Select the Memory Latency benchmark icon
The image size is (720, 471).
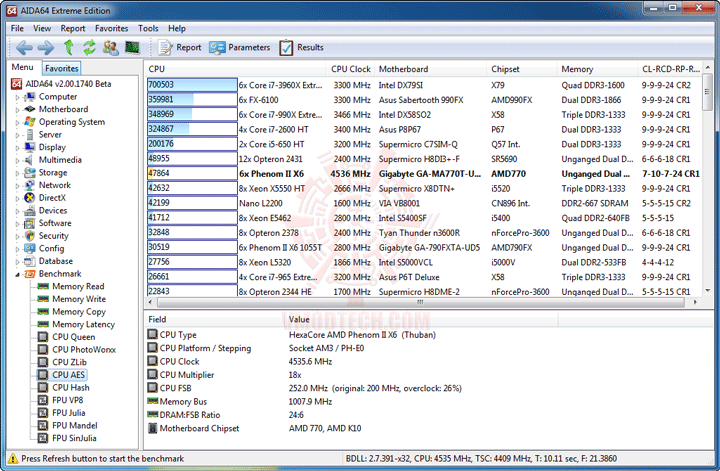pos(43,324)
